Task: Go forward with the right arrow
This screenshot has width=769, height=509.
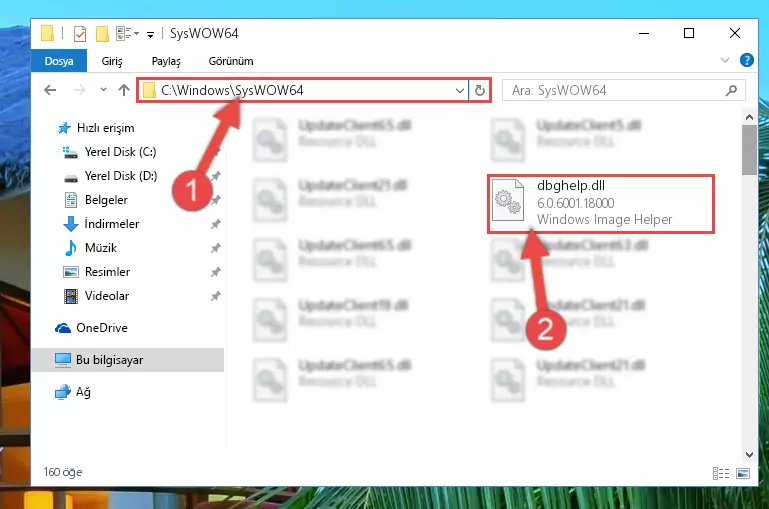Action: (79, 90)
